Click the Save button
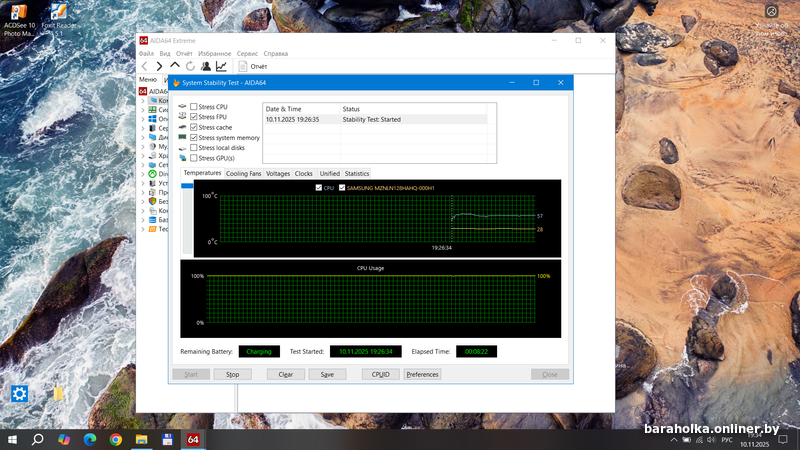This screenshot has width=800, height=450. [x=327, y=374]
